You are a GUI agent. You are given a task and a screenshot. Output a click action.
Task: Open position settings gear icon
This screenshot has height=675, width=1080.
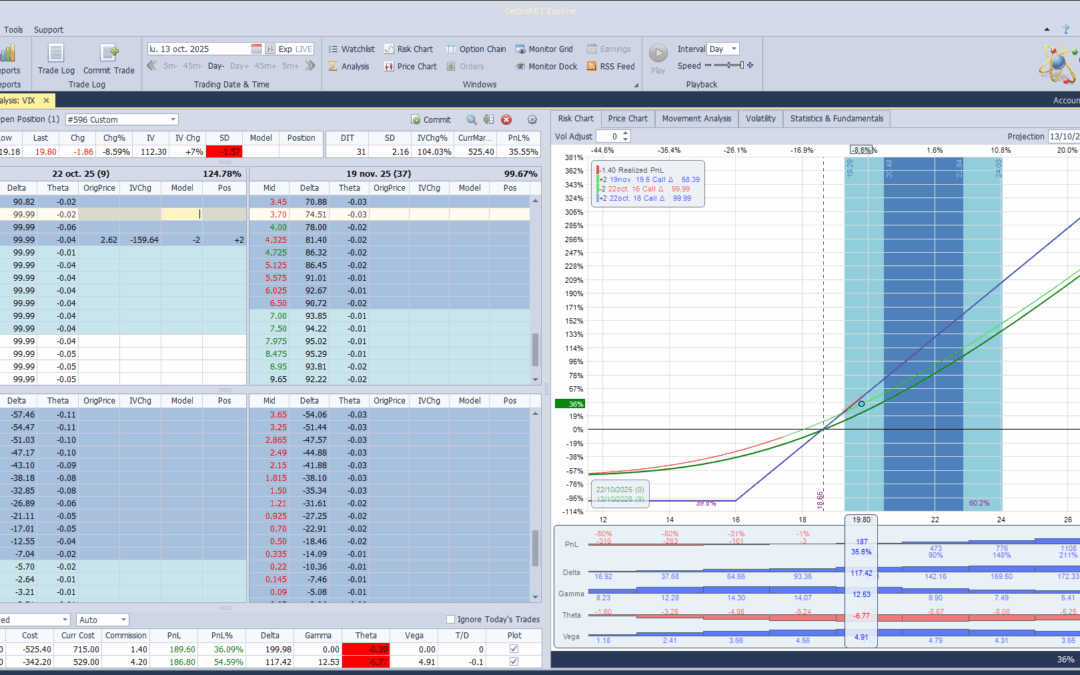click(532, 119)
